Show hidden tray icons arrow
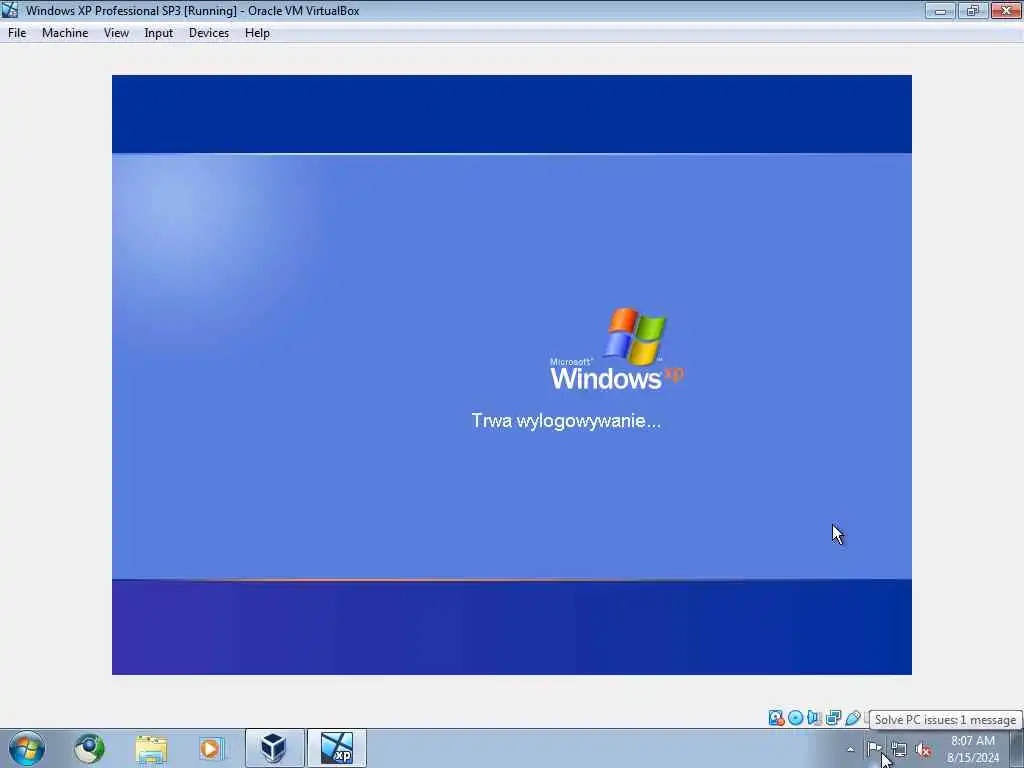 tap(850, 749)
